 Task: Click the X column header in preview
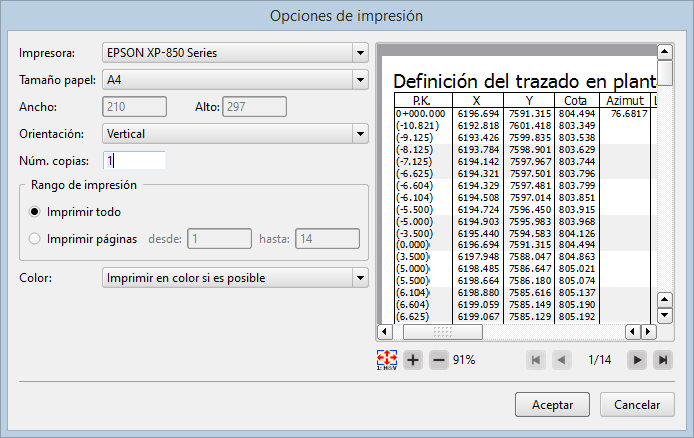tap(476, 100)
